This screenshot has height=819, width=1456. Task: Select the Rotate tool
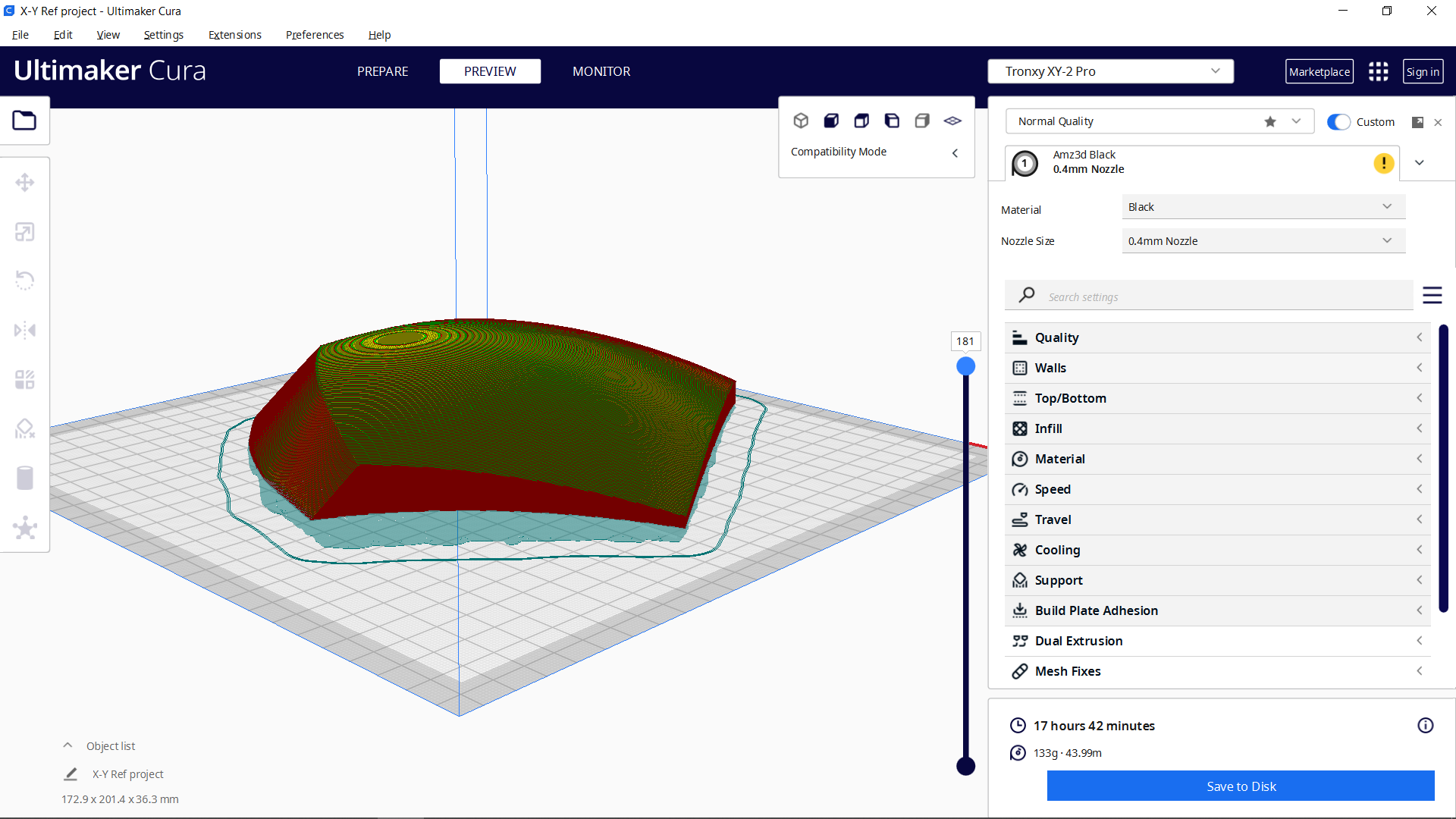coord(24,281)
